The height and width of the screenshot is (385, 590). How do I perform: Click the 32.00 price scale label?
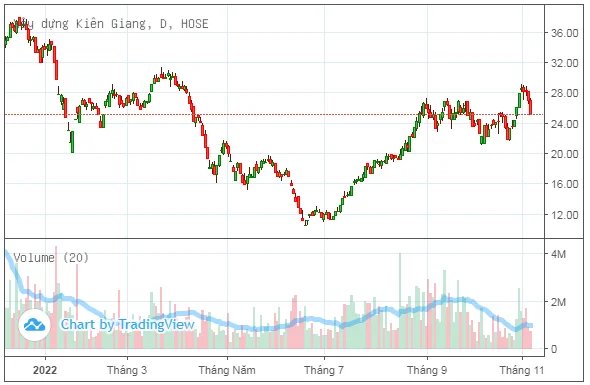(564, 63)
